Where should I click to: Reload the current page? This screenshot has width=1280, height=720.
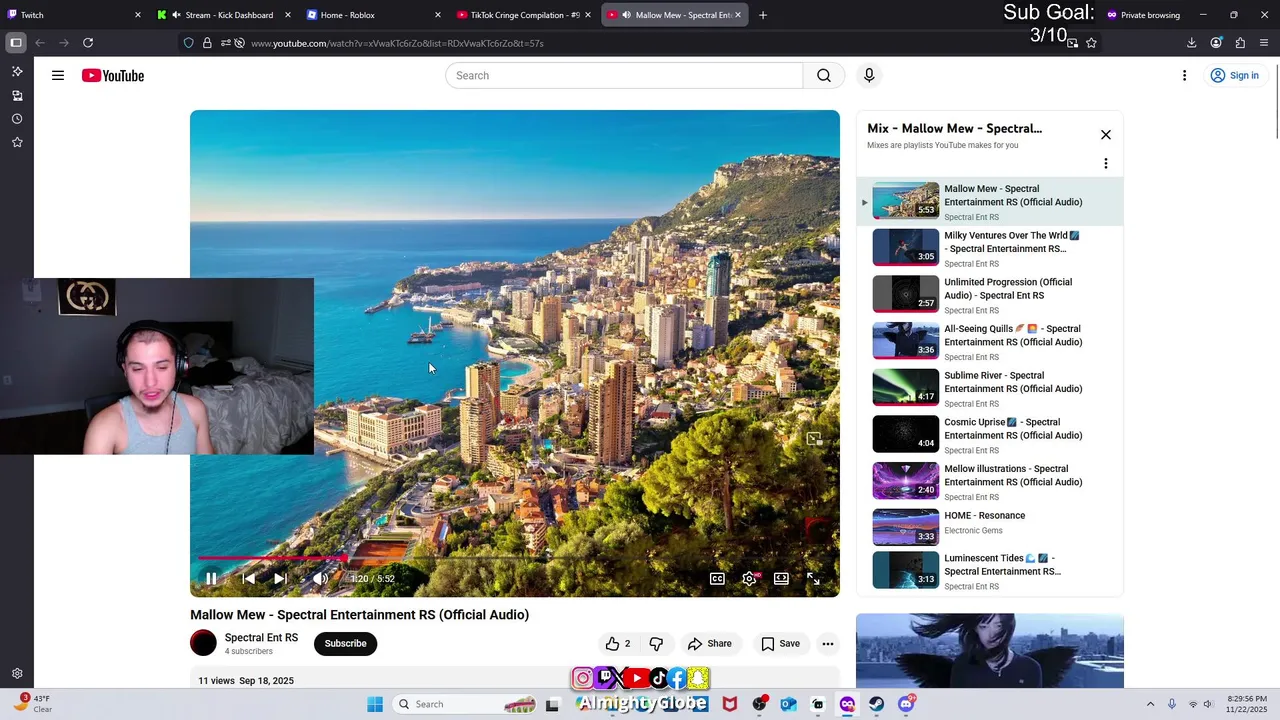88,43
